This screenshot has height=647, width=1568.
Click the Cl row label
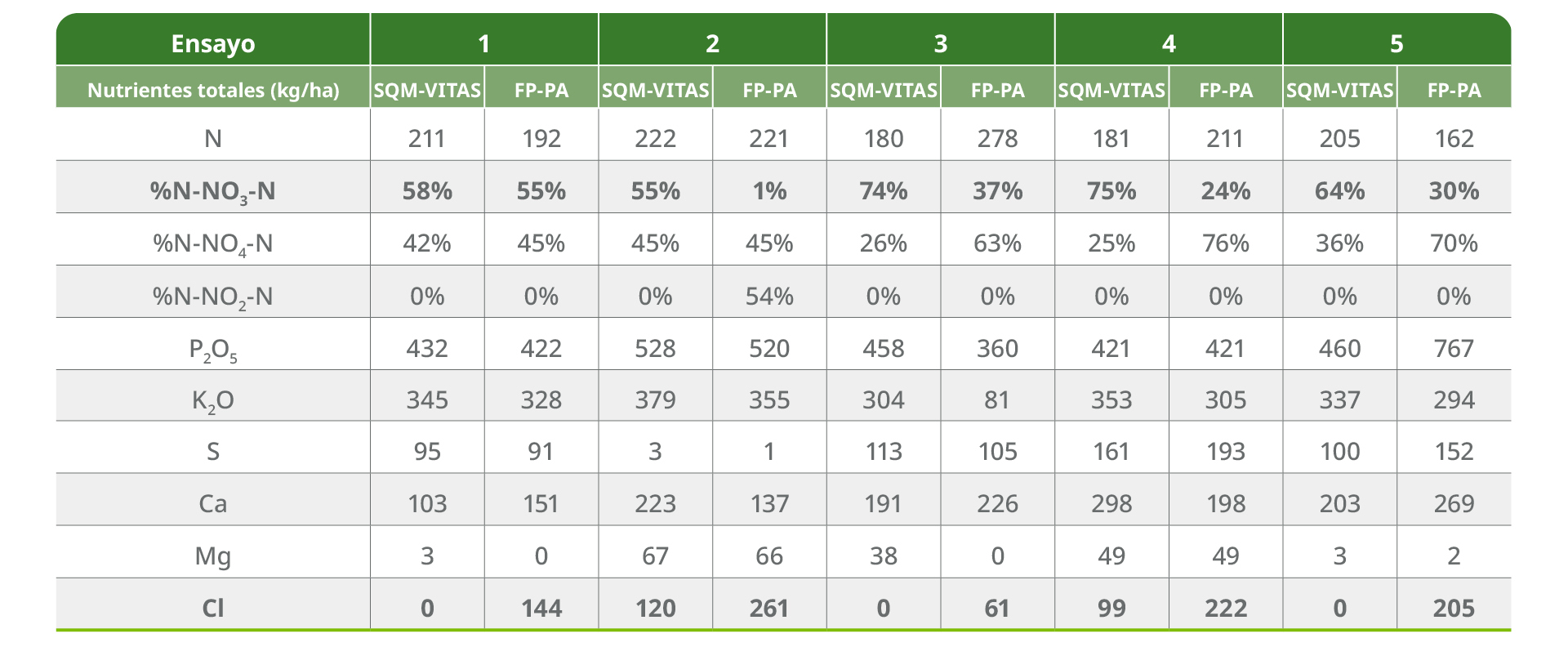coord(212,608)
